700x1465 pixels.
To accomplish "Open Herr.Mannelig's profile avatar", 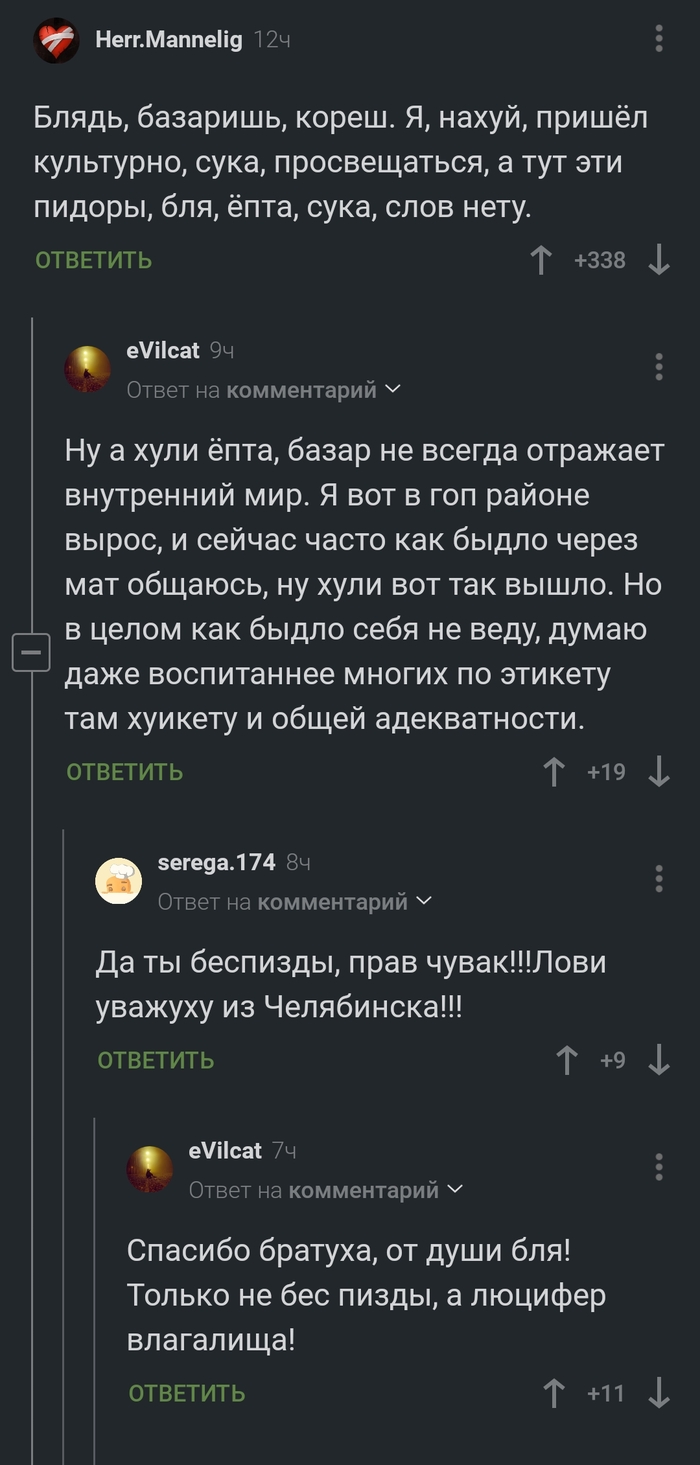I will click(57, 40).
